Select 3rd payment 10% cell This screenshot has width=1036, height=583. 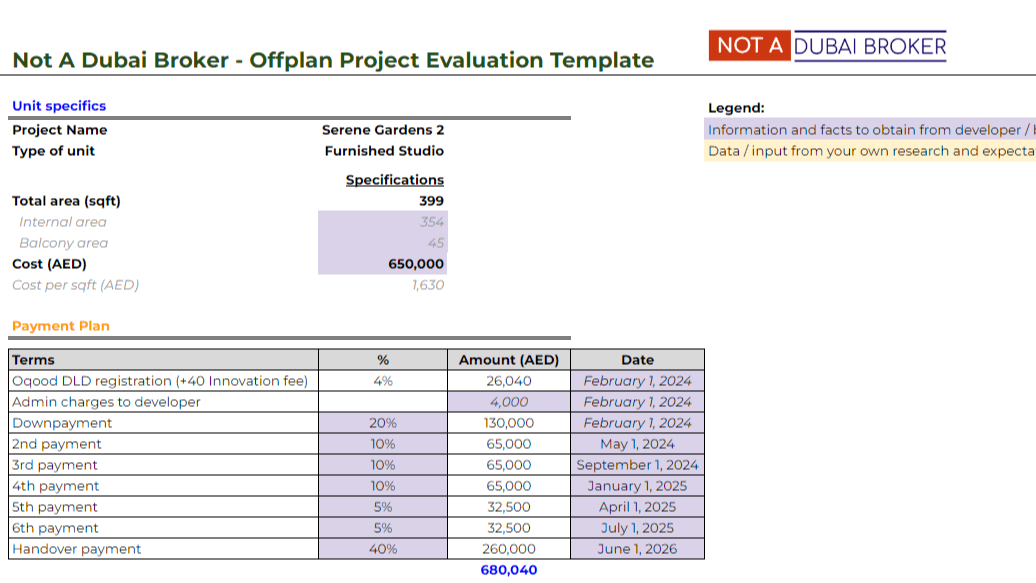[x=383, y=465]
